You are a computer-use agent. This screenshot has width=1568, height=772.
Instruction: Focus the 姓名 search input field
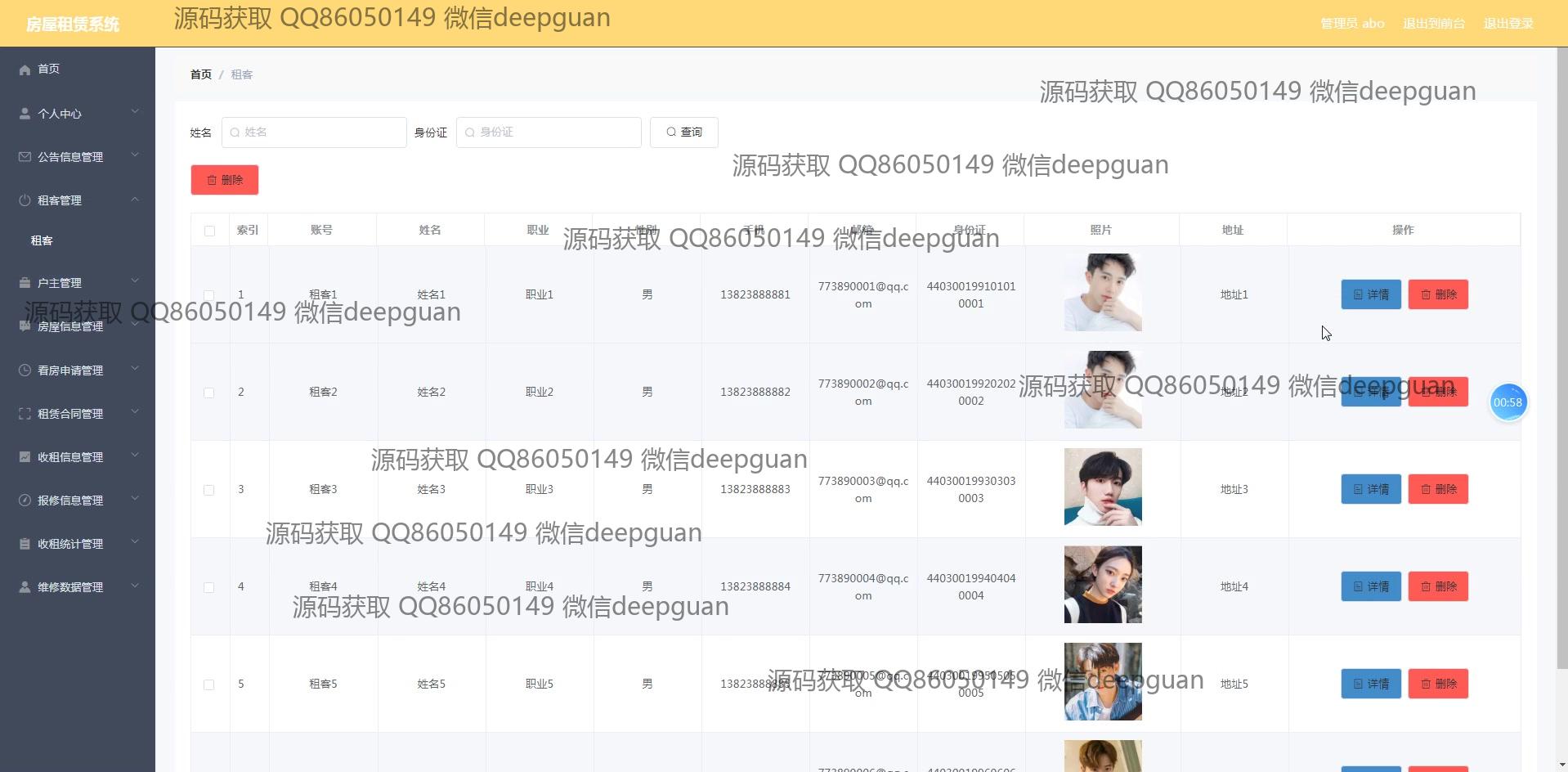(x=314, y=132)
